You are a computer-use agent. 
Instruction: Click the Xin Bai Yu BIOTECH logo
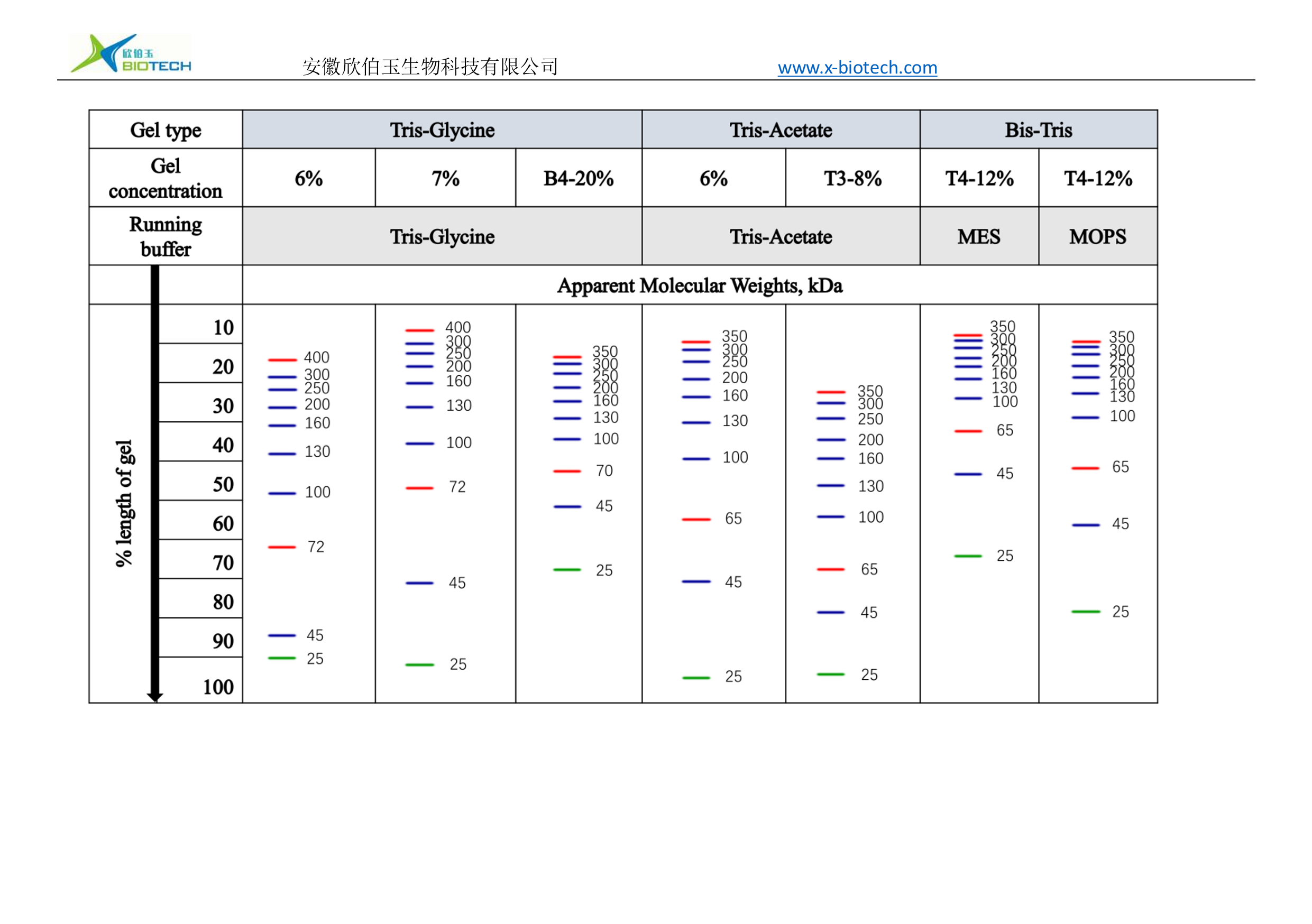[x=130, y=53]
